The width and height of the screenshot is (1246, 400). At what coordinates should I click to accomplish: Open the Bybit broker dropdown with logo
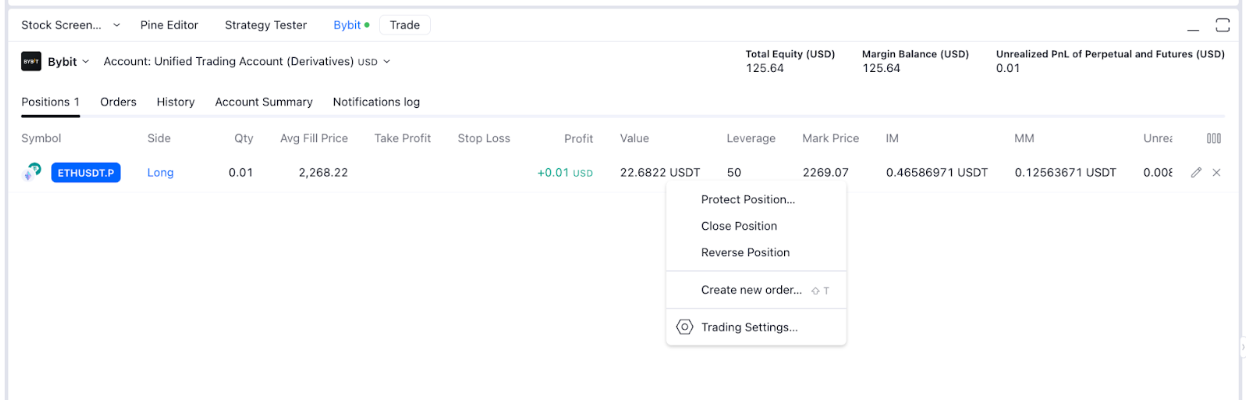coord(55,62)
